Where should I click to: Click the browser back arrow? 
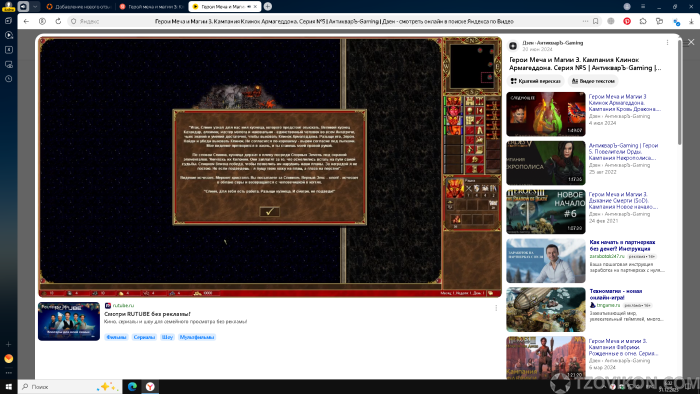click(x=26, y=21)
